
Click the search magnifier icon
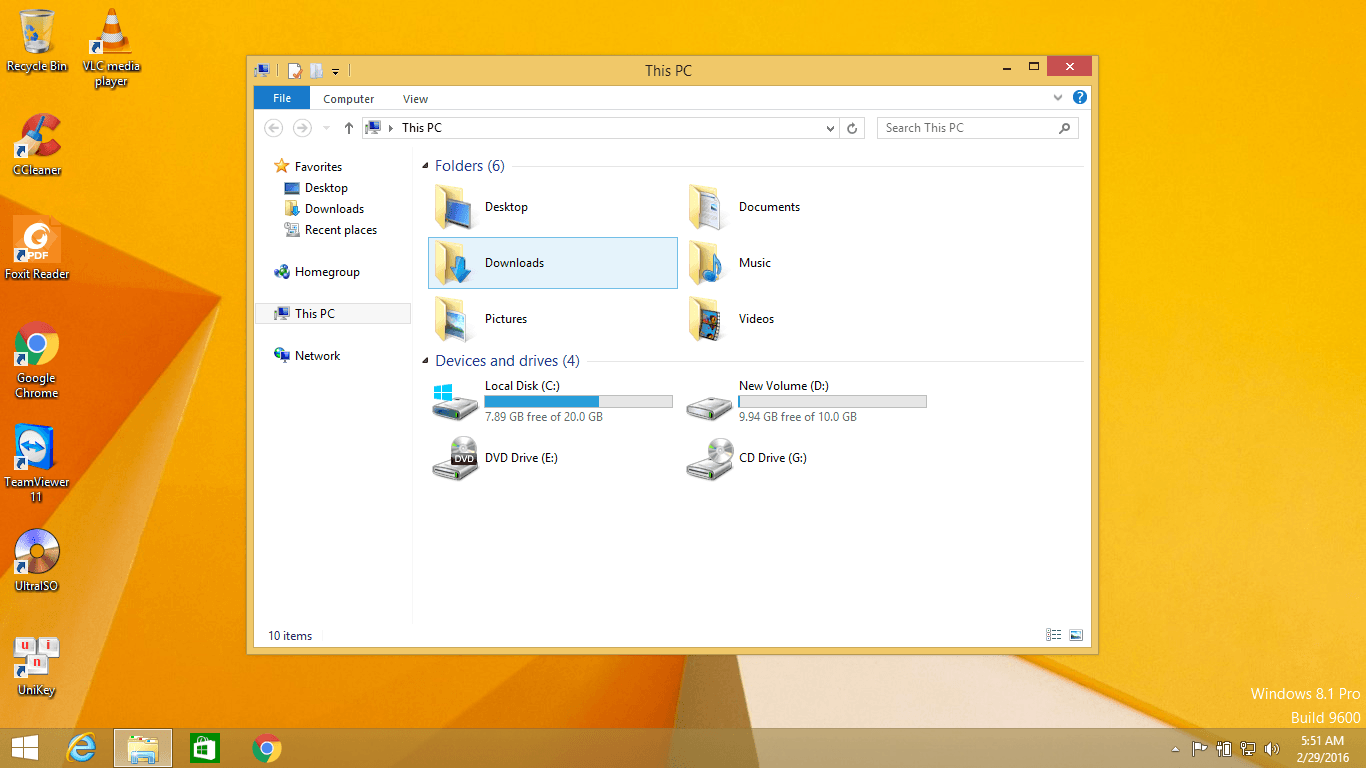[1064, 128]
